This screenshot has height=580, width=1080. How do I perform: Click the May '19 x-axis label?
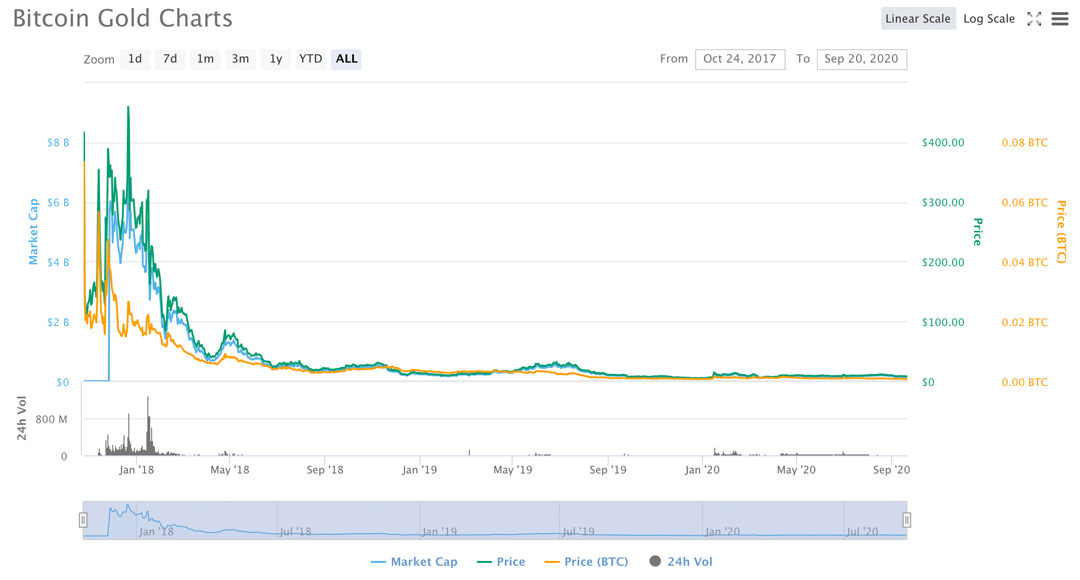(x=512, y=470)
